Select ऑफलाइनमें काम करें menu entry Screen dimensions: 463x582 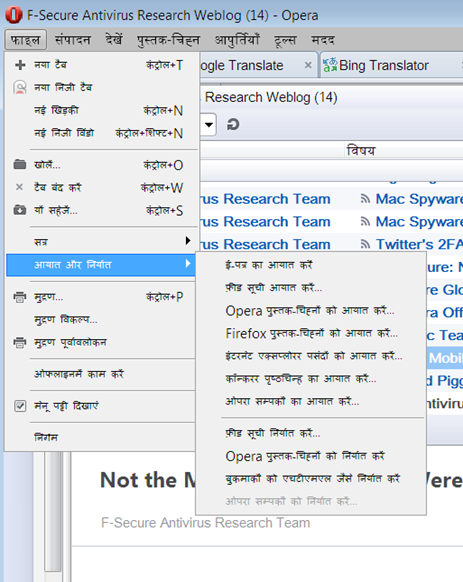pos(101,374)
